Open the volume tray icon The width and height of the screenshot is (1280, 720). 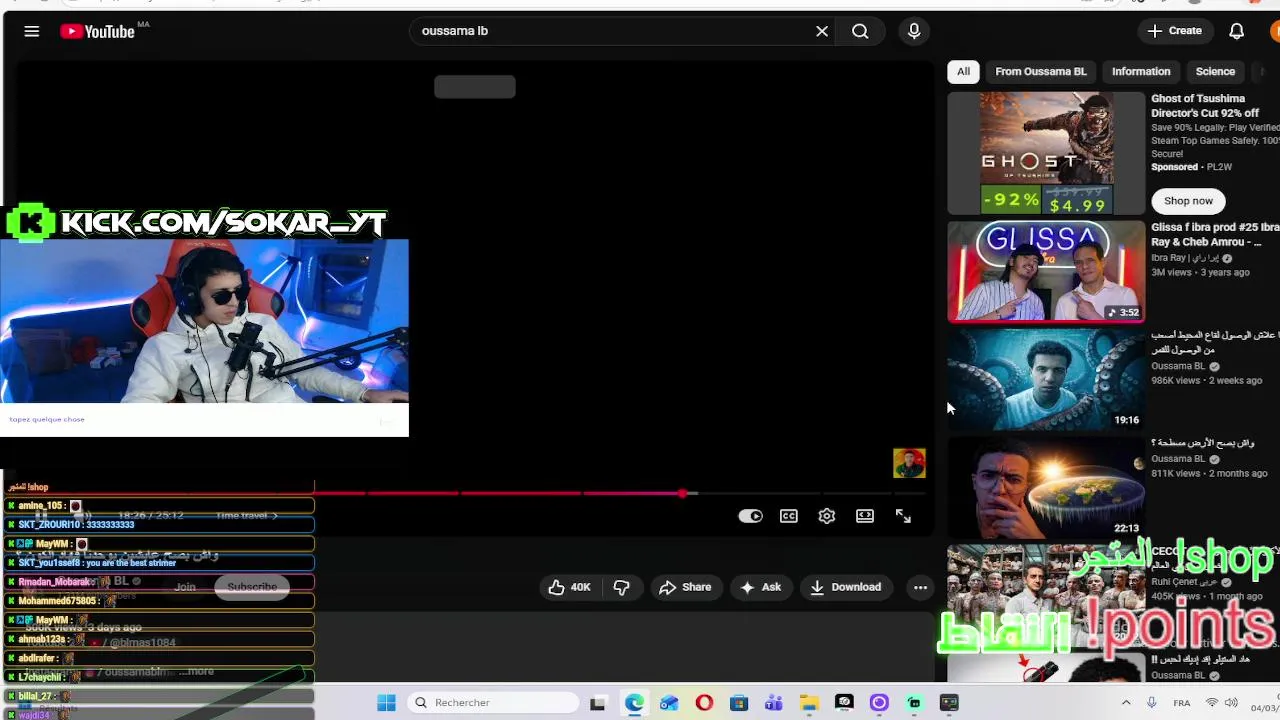(1232, 703)
